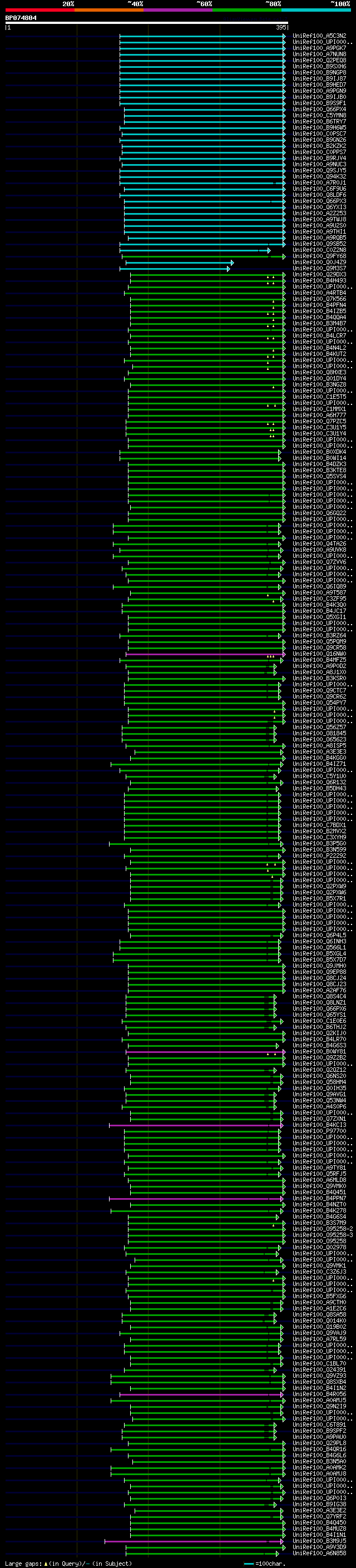Click the white query sequence bar
356x1568 pixels.
pos(147,22)
